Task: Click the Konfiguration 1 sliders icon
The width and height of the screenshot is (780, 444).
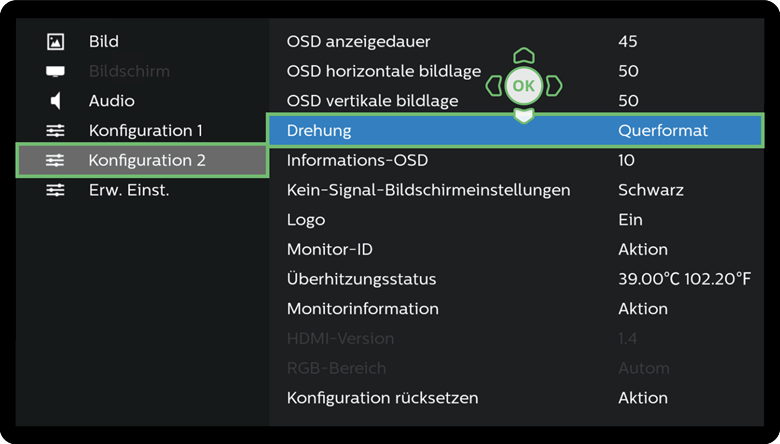Action: [x=55, y=131]
